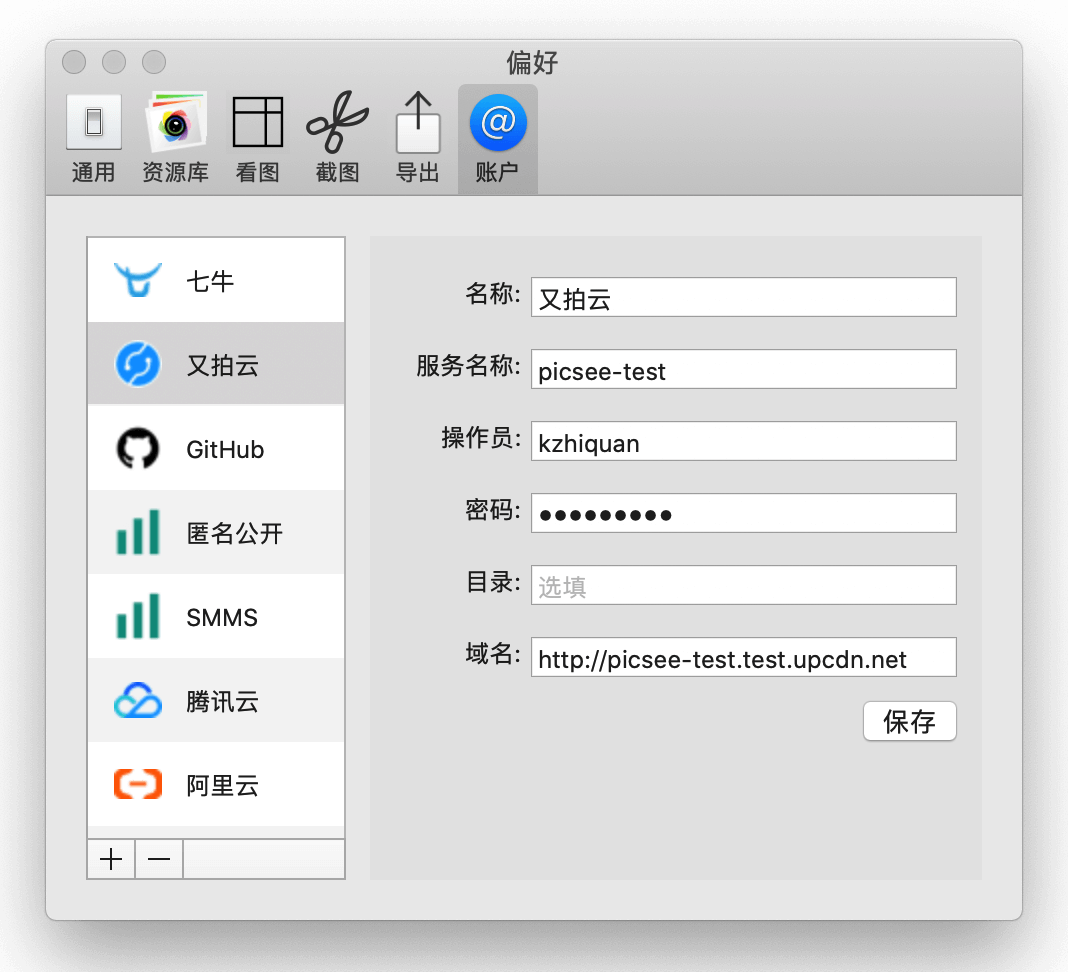Click the 匿名公开 green bar chart icon
The width and height of the screenshot is (1068, 972).
138,532
